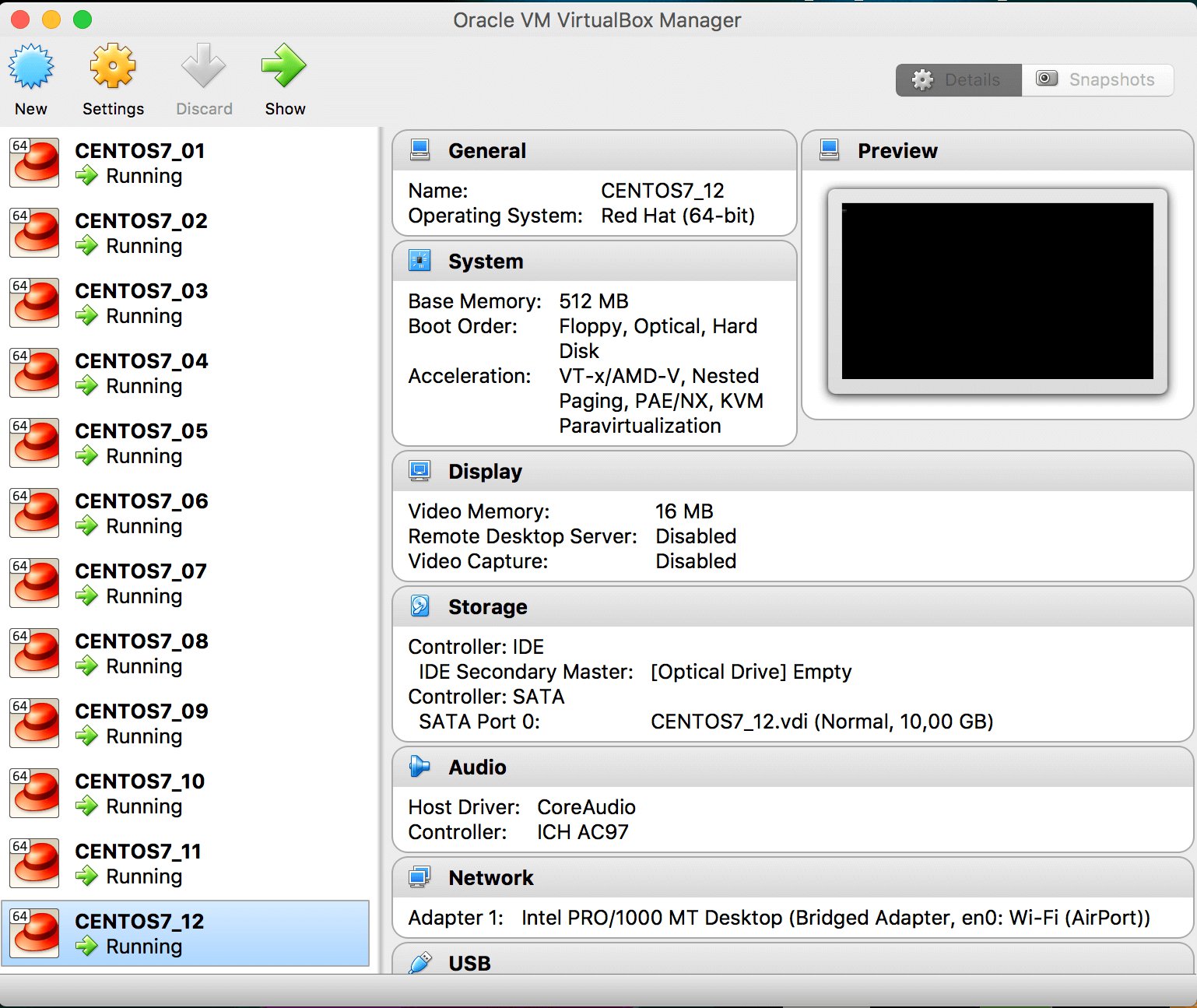Click the Preview section monitor icon

(x=830, y=150)
